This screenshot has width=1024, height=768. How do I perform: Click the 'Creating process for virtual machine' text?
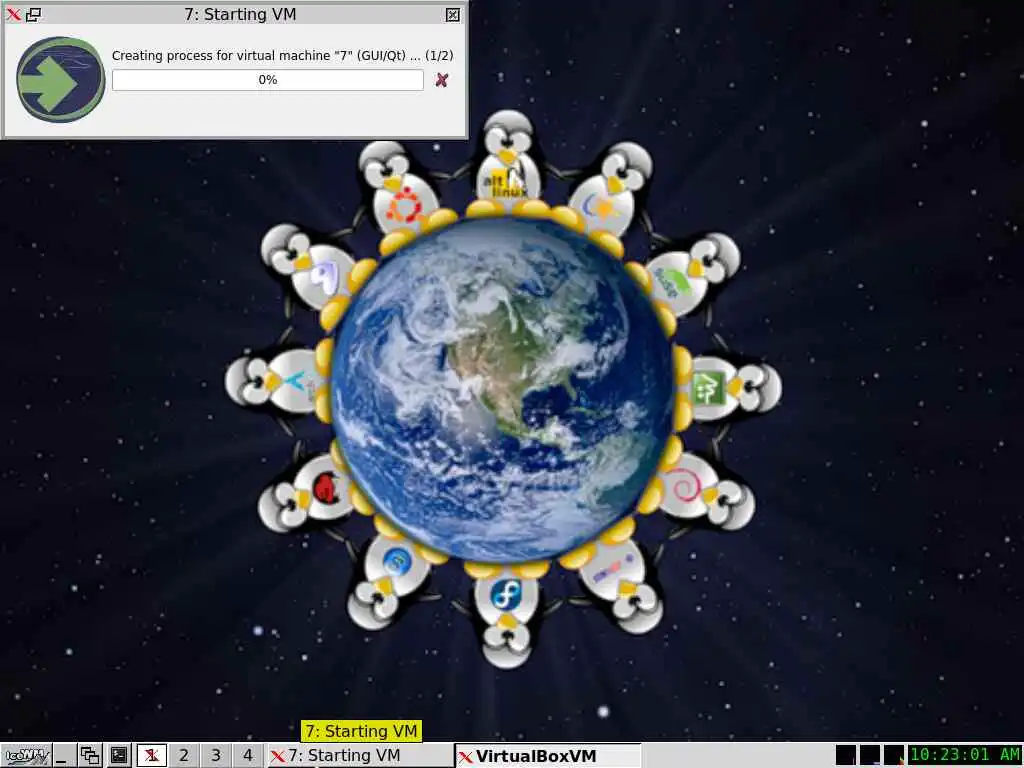pos(283,56)
